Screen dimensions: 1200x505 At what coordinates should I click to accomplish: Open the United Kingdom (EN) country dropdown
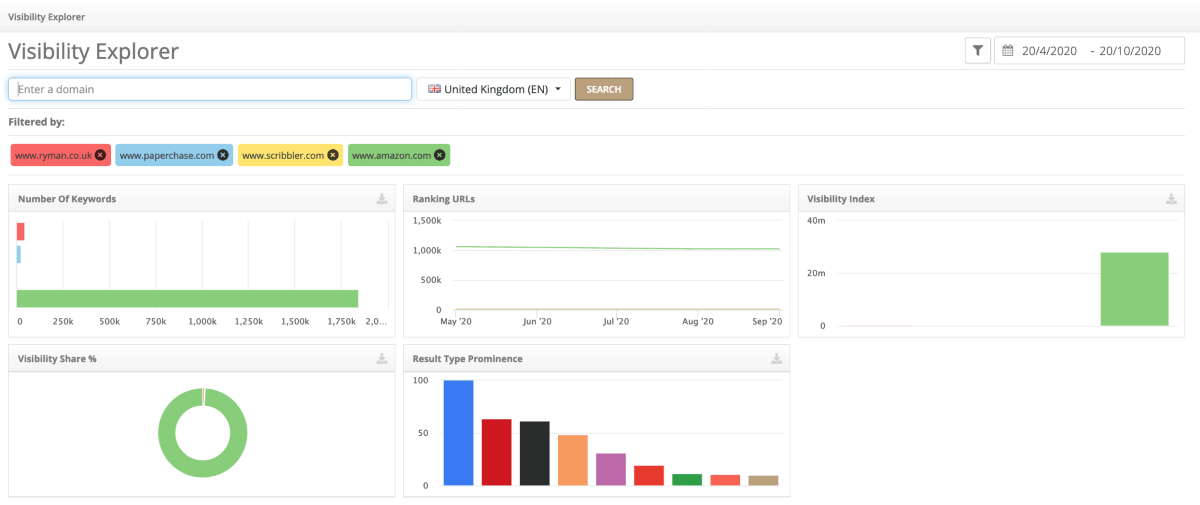[x=494, y=89]
